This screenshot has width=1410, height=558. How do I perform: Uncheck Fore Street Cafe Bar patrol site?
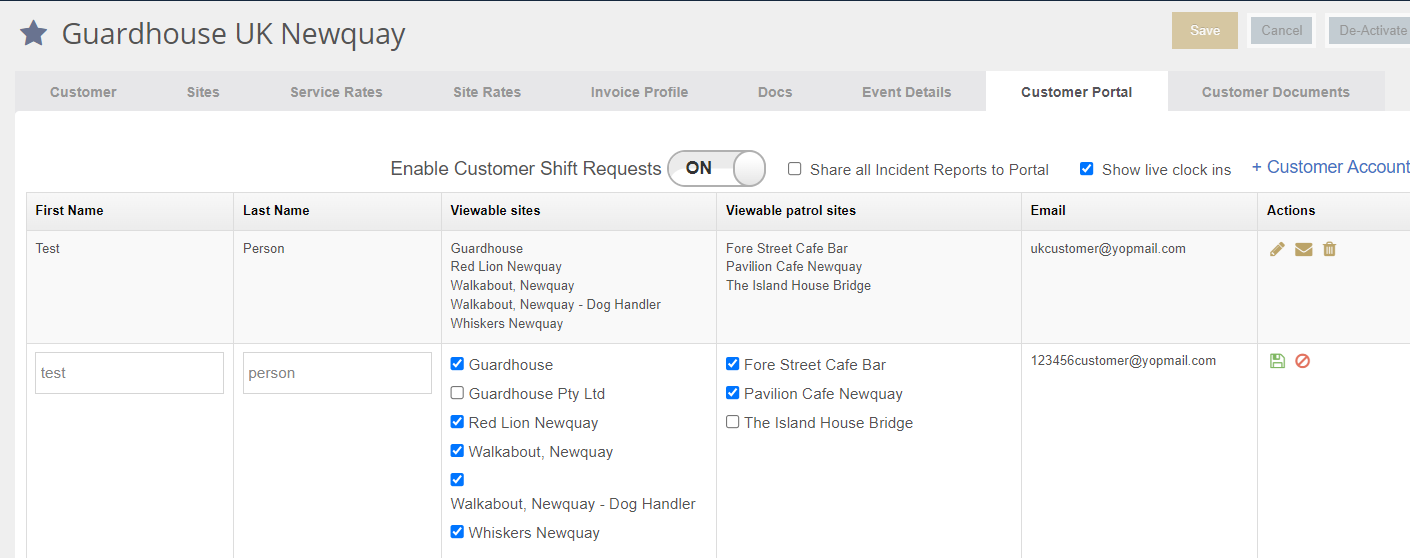pyautogui.click(x=733, y=364)
